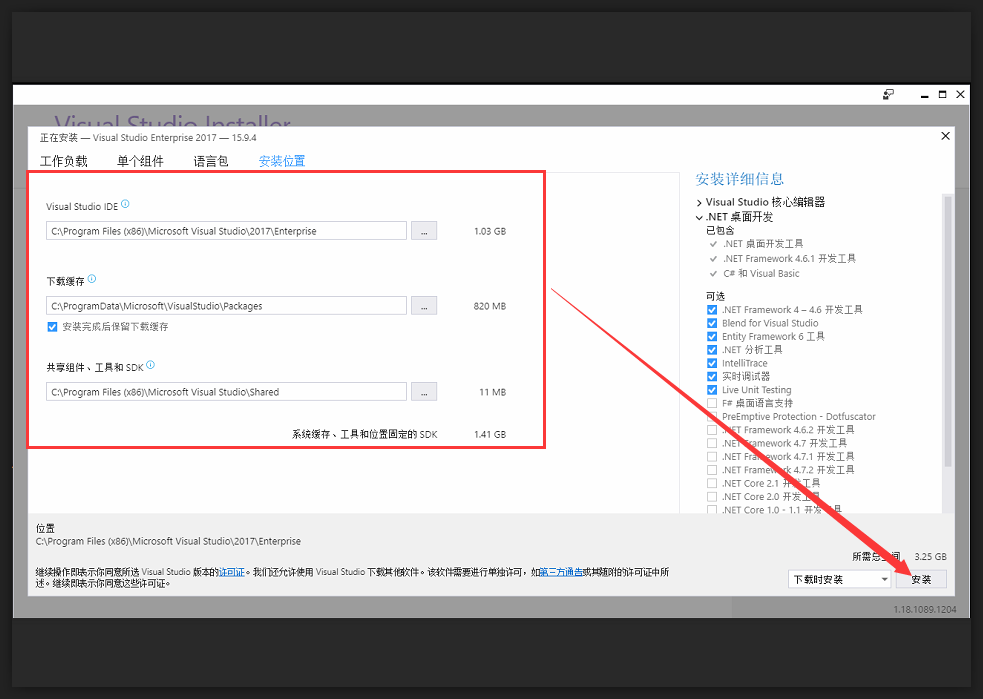The height and width of the screenshot is (699, 983).
Task: Click the 3.25 GB total size
Action: (930, 557)
